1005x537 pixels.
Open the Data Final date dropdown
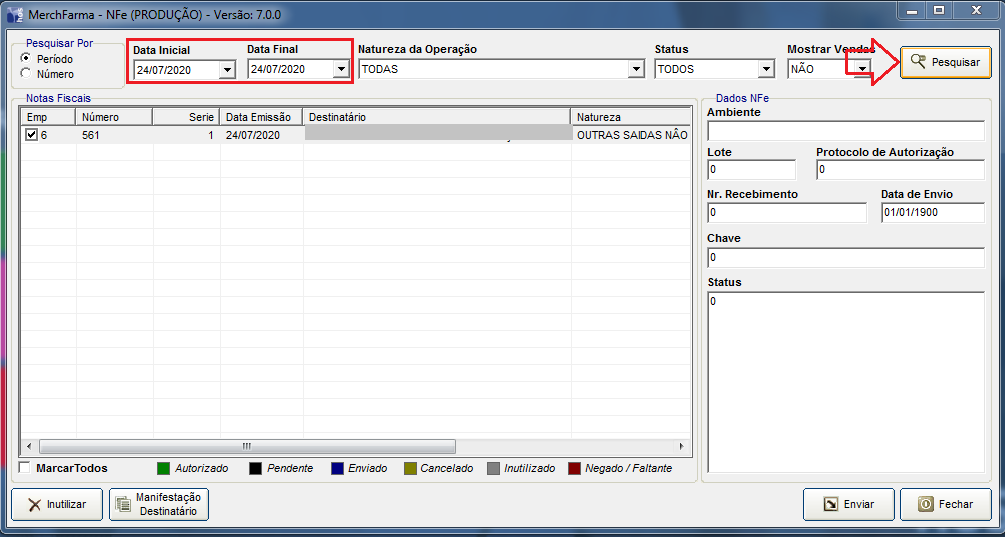(x=341, y=70)
